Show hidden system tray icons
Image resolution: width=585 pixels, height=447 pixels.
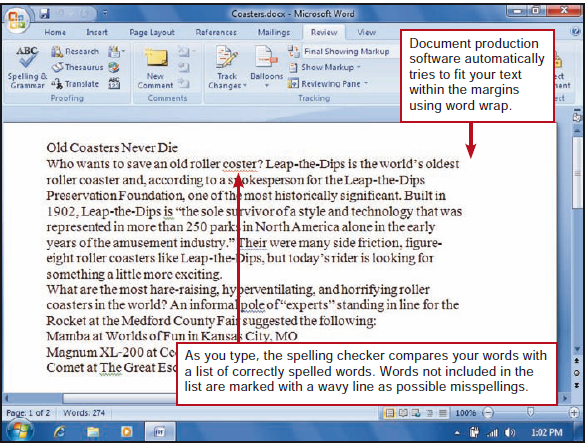(x=457, y=433)
